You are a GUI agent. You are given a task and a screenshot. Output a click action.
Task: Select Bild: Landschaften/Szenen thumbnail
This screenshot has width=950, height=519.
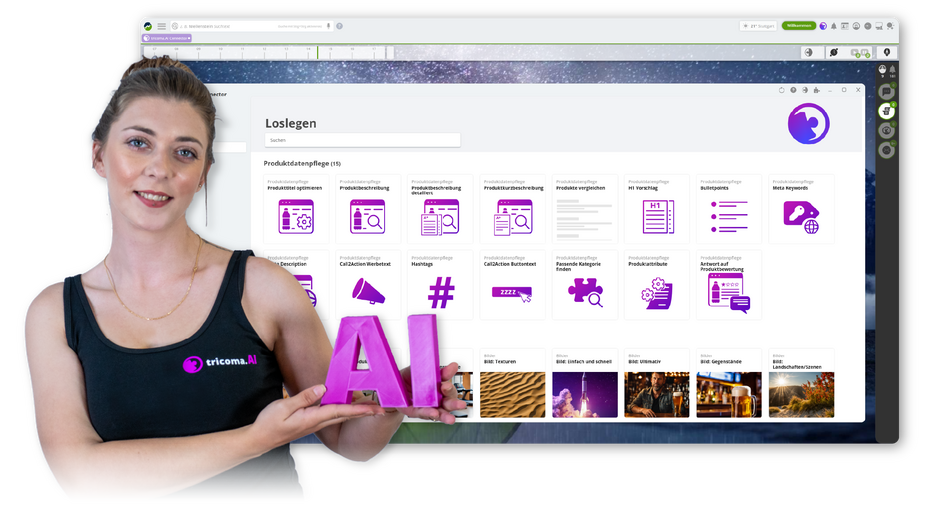pos(802,394)
